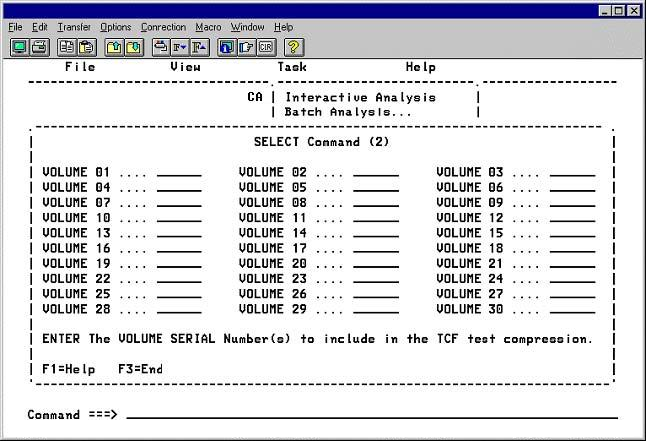Click the VOLUME 09 entry field
The width and height of the screenshot is (646, 441).
tap(572, 203)
